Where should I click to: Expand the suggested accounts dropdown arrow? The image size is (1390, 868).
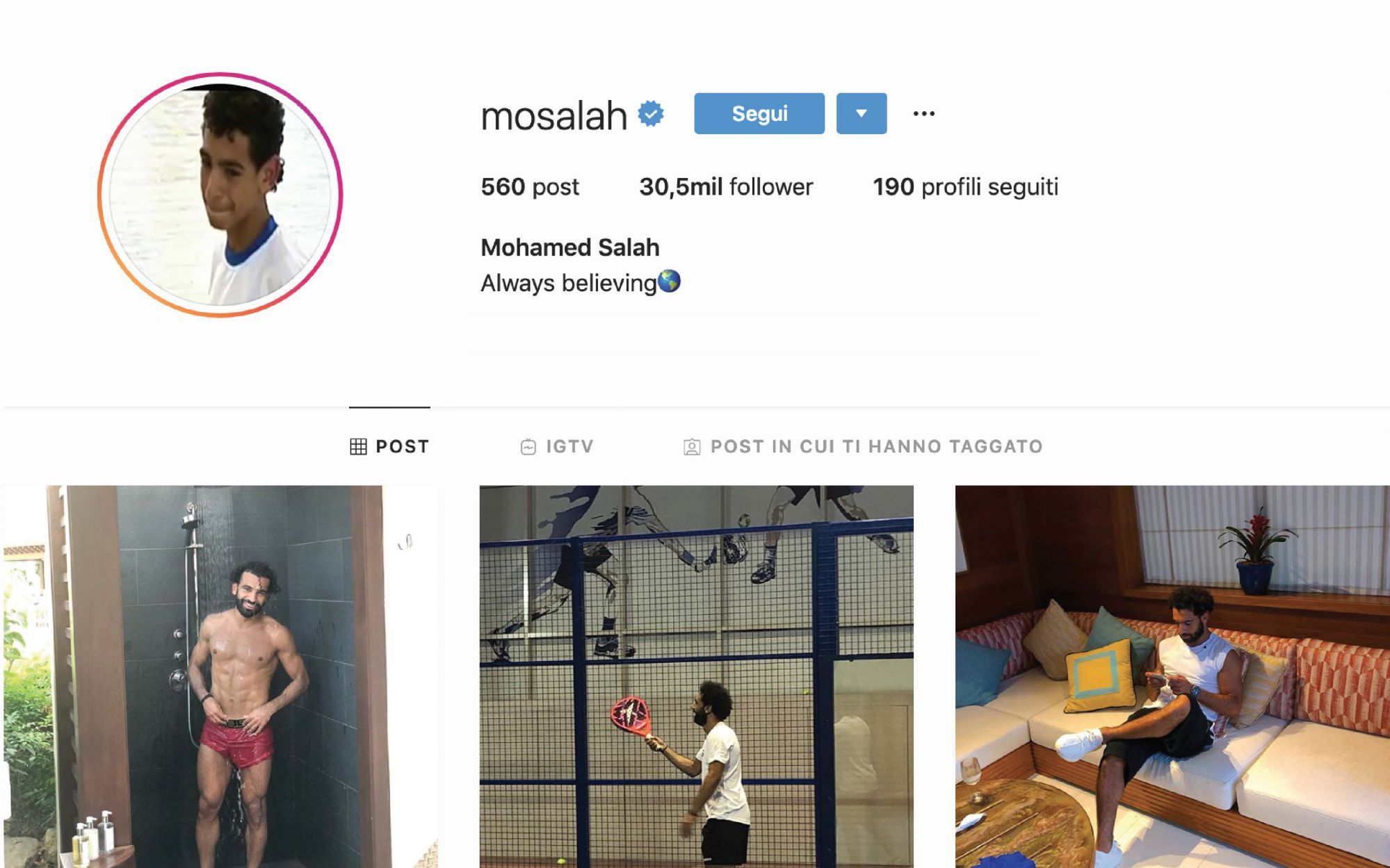862,113
